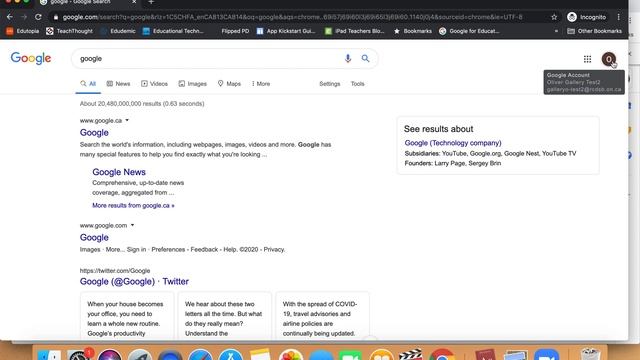Open search Settings menu
Viewport: 640px width, 360px height.
point(329,84)
